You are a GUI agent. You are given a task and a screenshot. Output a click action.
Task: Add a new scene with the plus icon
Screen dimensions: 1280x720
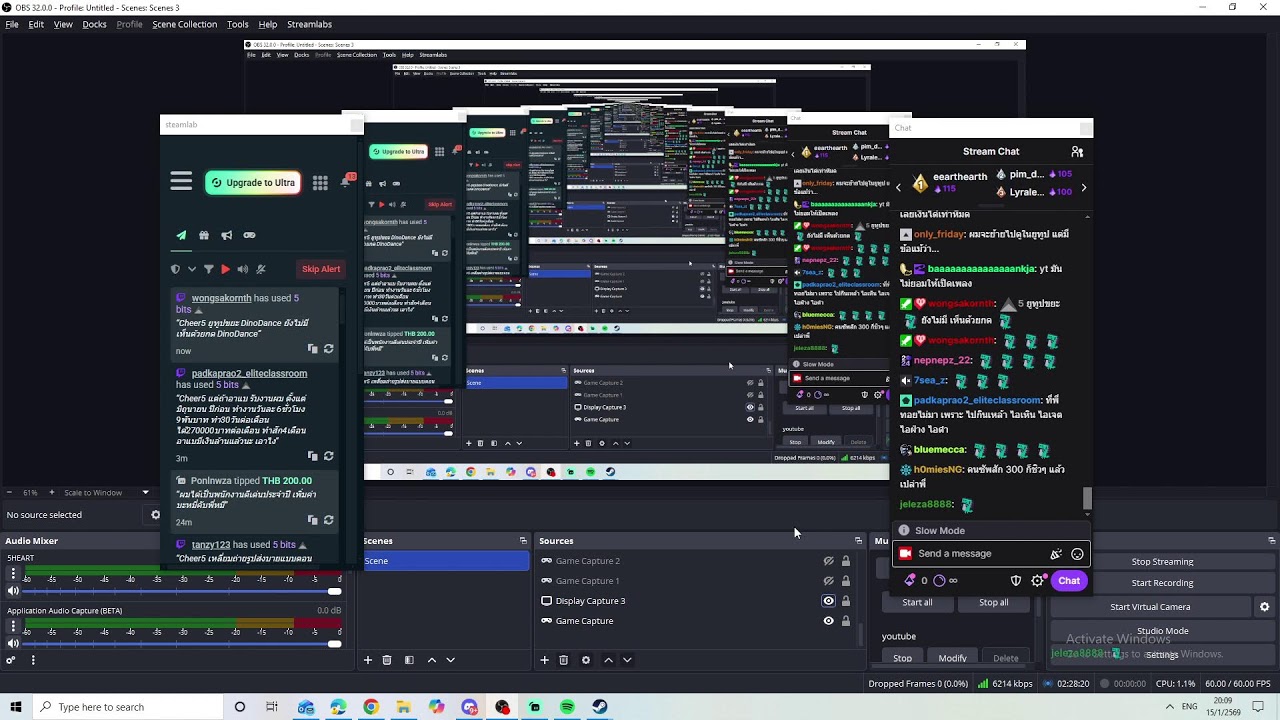point(368,660)
